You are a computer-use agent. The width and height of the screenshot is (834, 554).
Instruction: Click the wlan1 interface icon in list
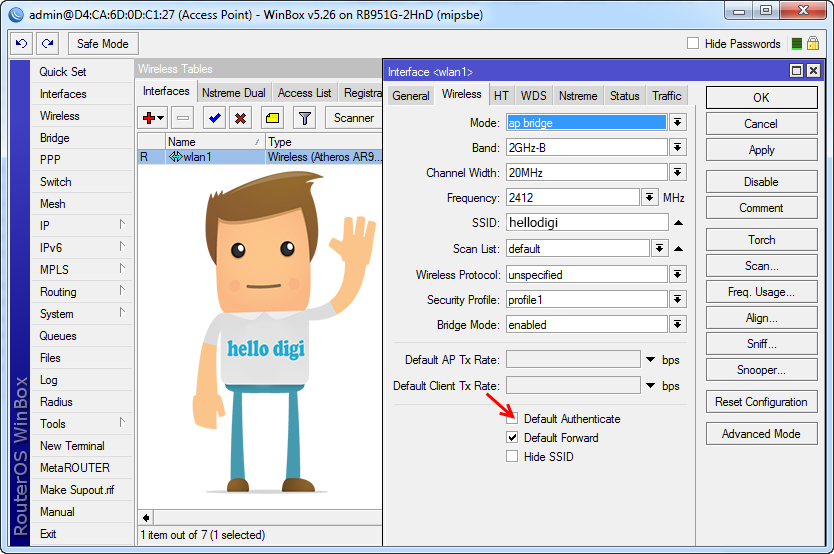pos(176,157)
